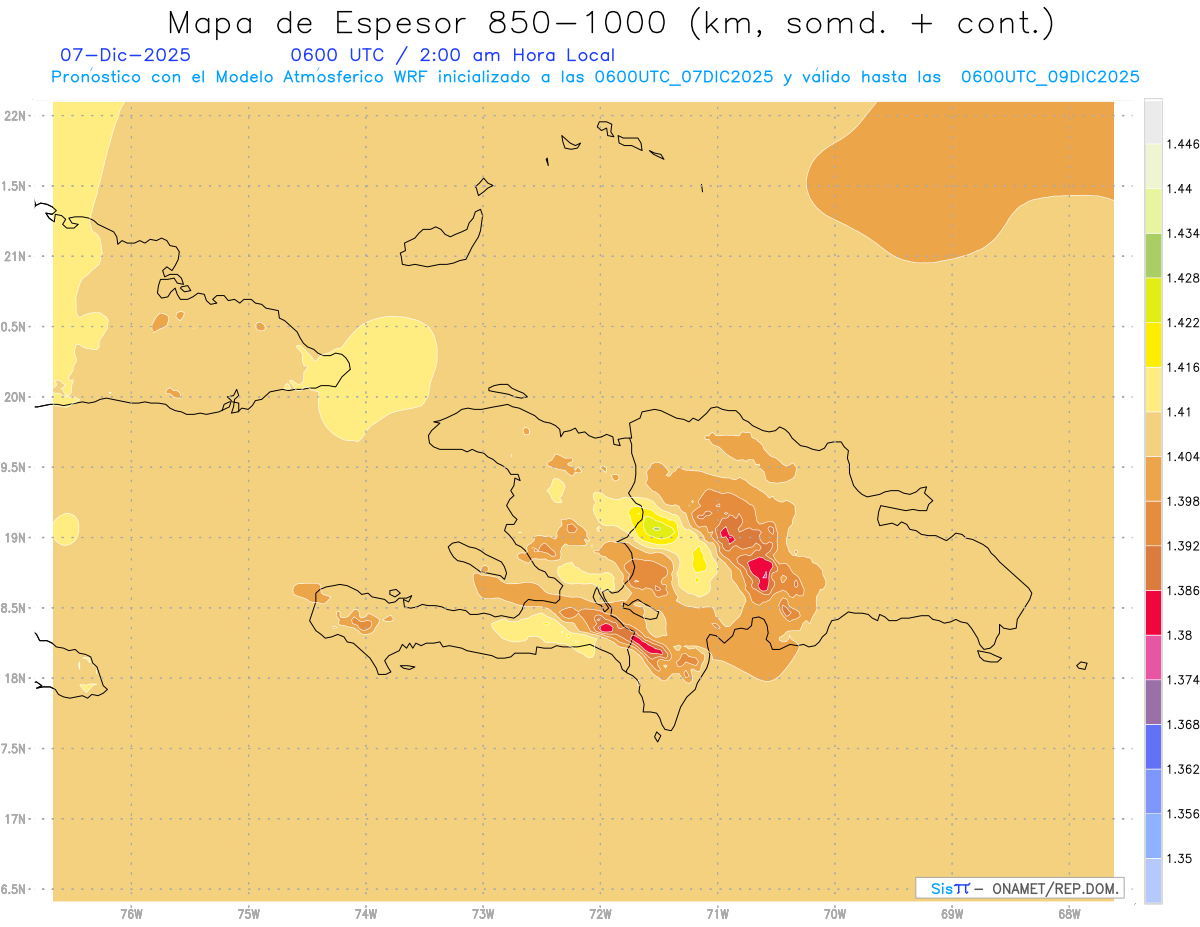Click the '22N' latitude label
1200x927 pixels.
(16, 116)
